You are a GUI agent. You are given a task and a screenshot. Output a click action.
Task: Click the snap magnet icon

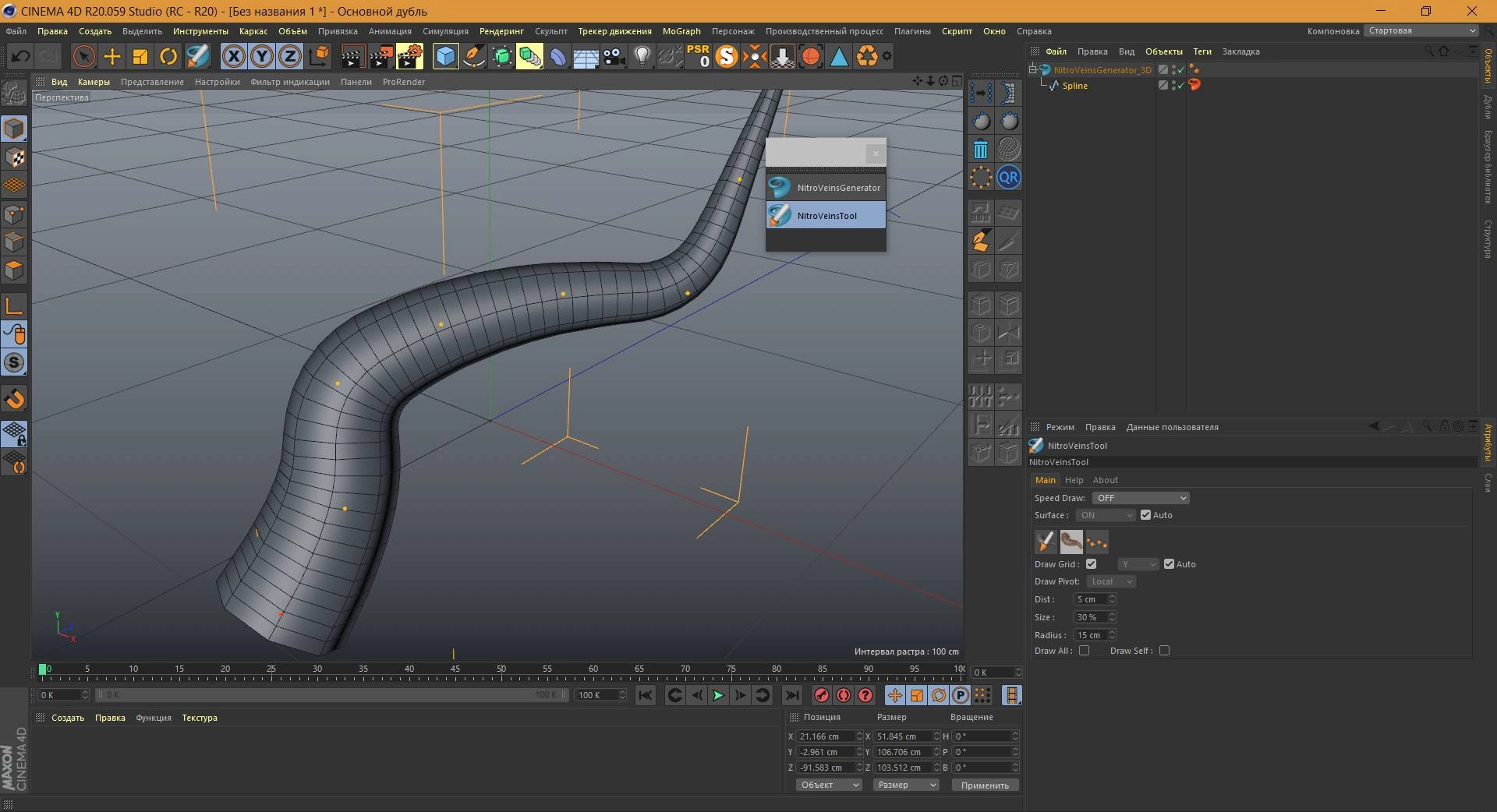click(15, 399)
